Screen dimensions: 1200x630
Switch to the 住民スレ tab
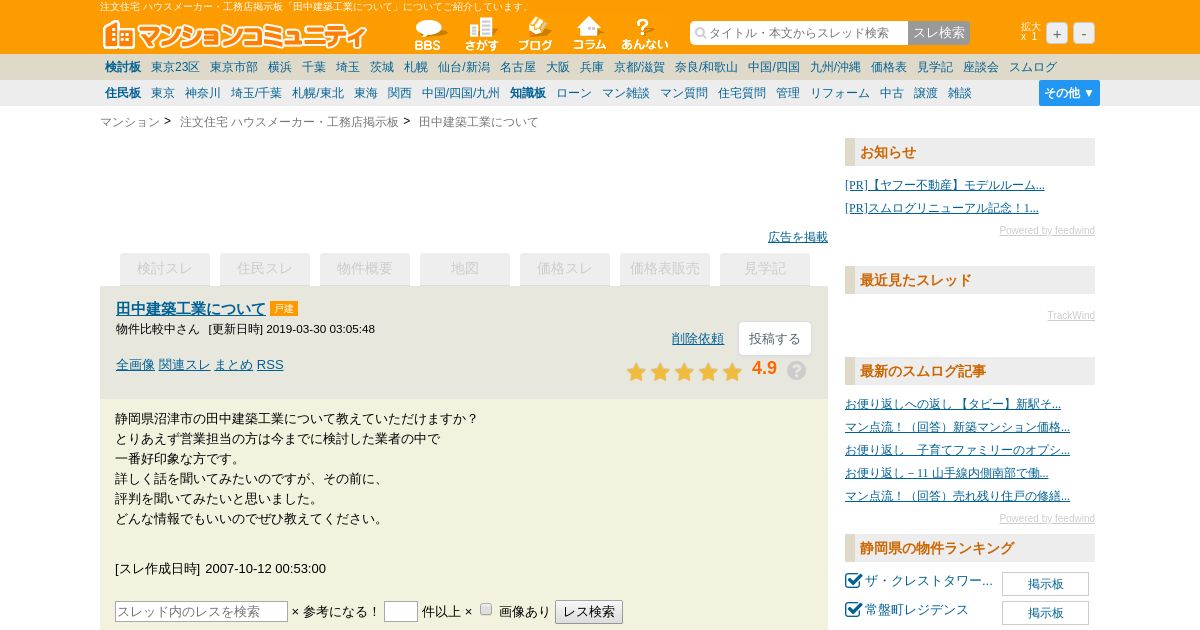[265, 269]
